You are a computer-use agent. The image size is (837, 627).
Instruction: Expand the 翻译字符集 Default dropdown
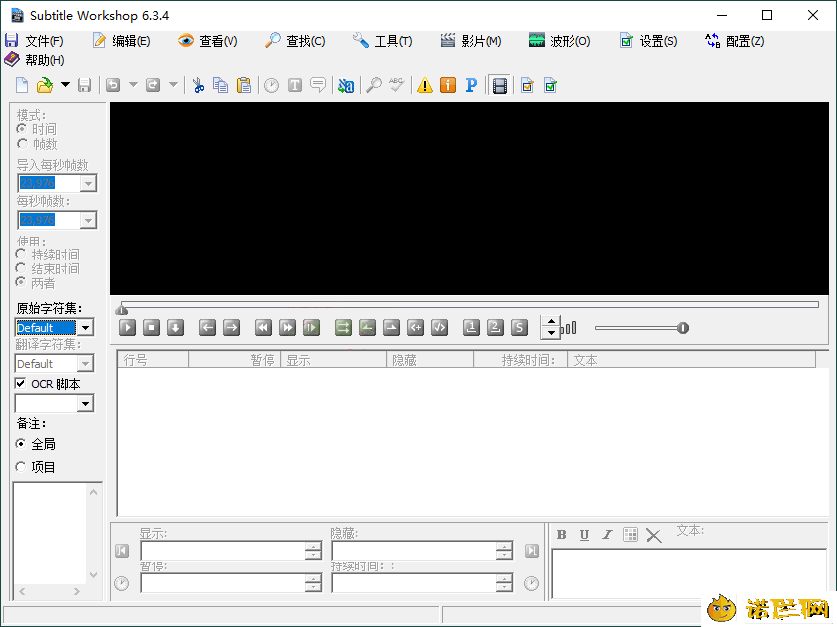pyautogui.click(x=85, y=363)
